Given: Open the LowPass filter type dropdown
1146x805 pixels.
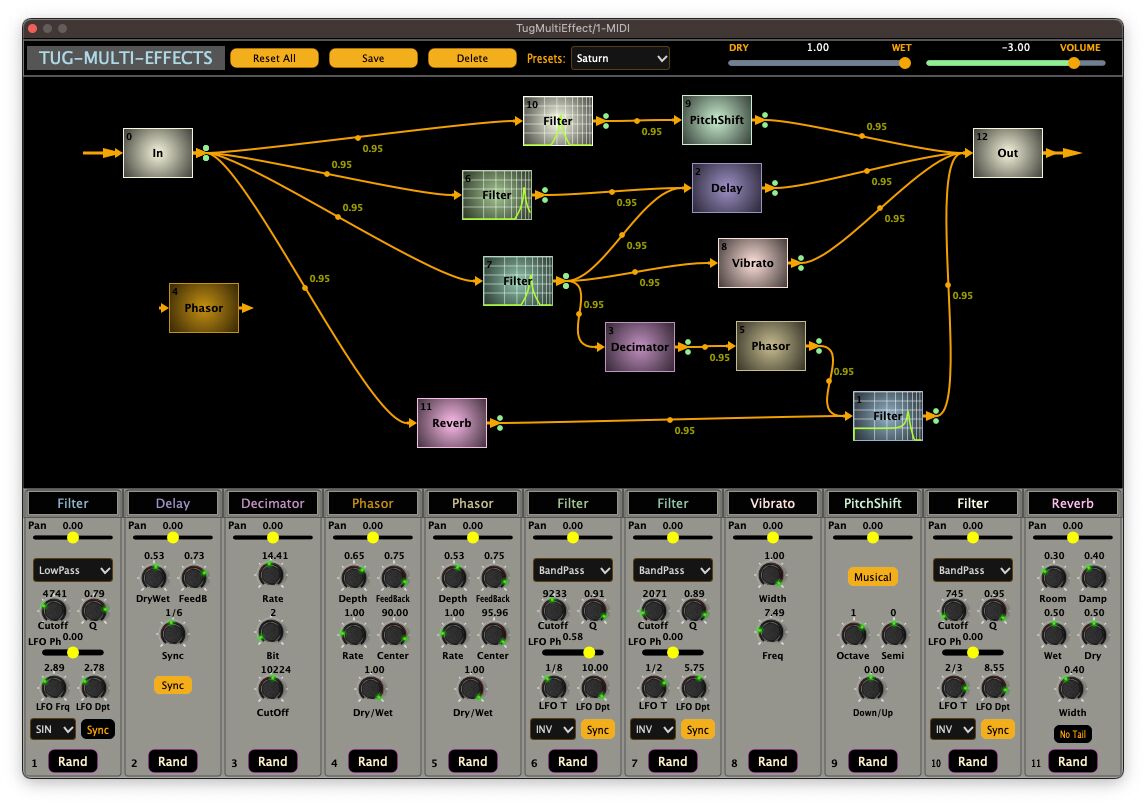Looking at the screenshot, I should 70,570.
